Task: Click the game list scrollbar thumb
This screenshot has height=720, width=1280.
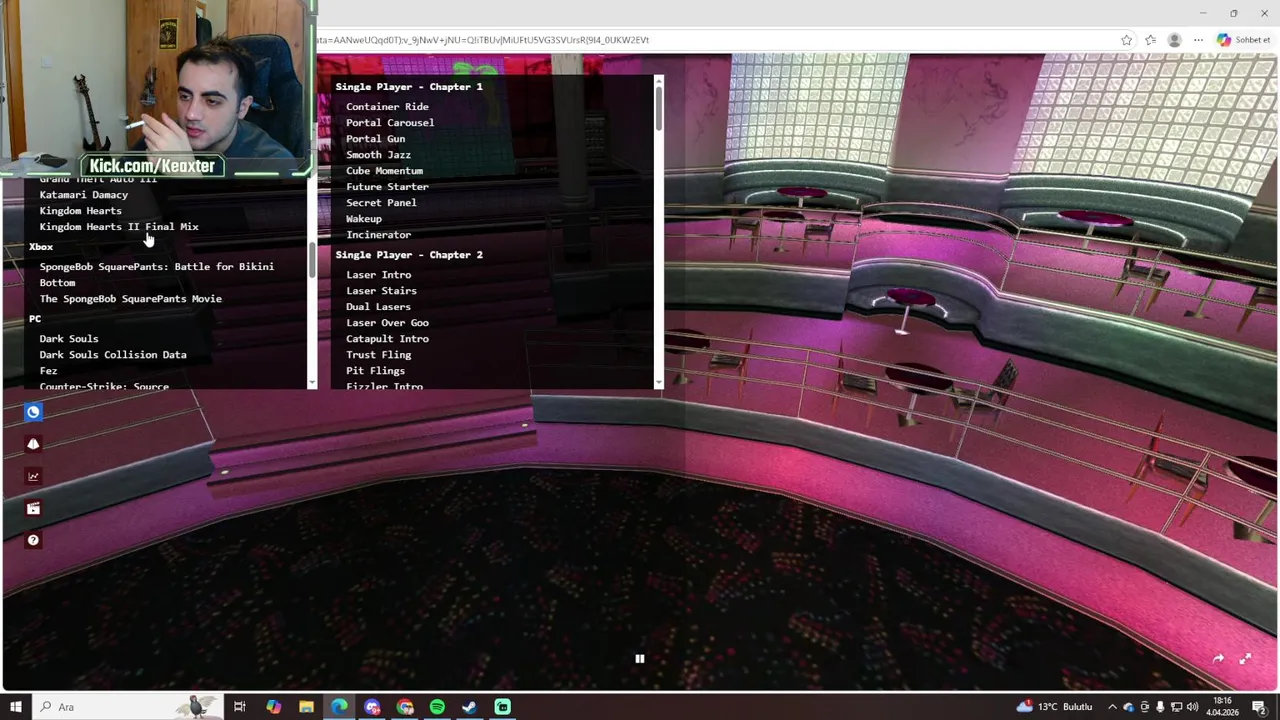Action: click(312, 261)
